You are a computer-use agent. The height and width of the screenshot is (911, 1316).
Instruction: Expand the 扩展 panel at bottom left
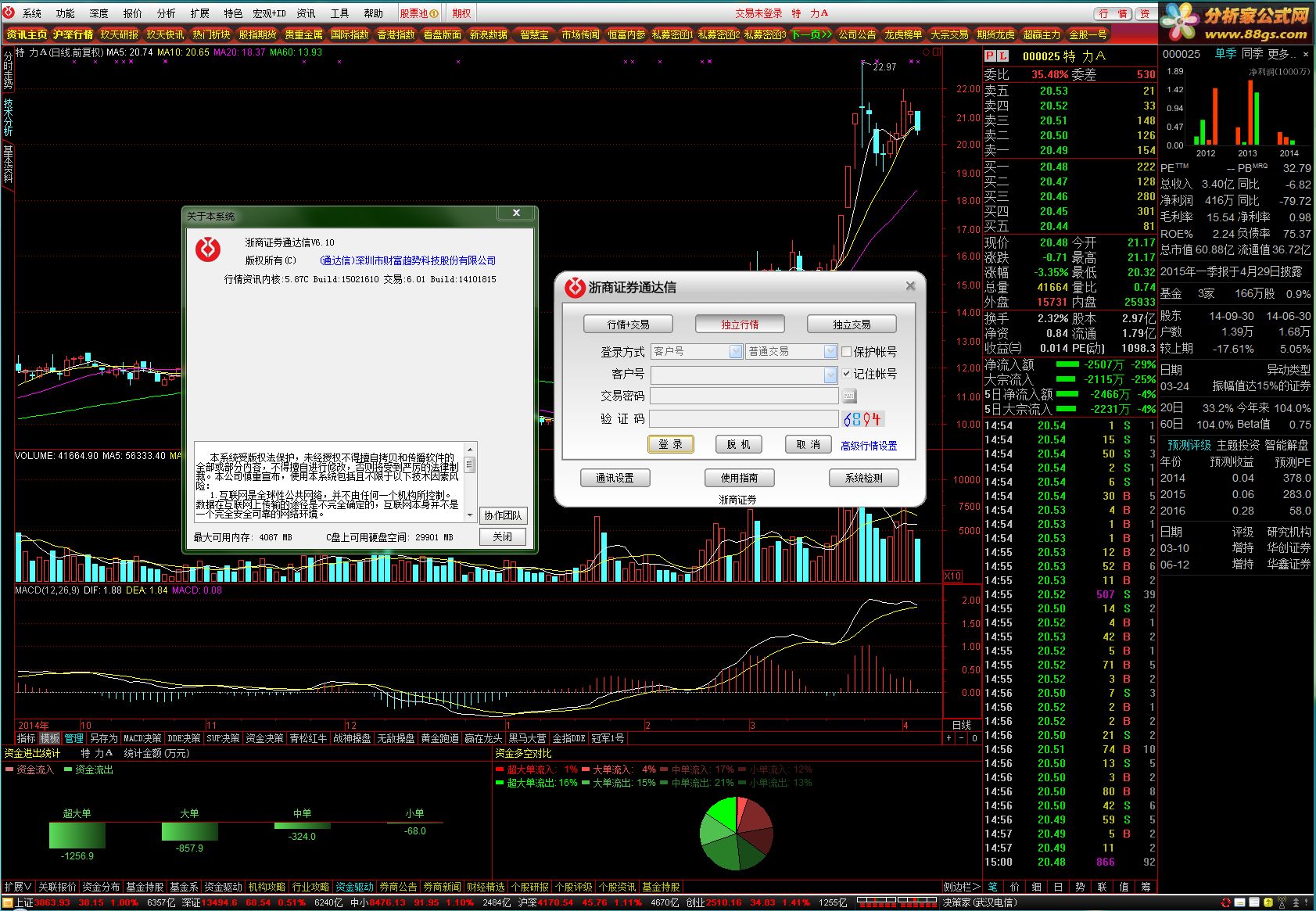coord(17,887)
